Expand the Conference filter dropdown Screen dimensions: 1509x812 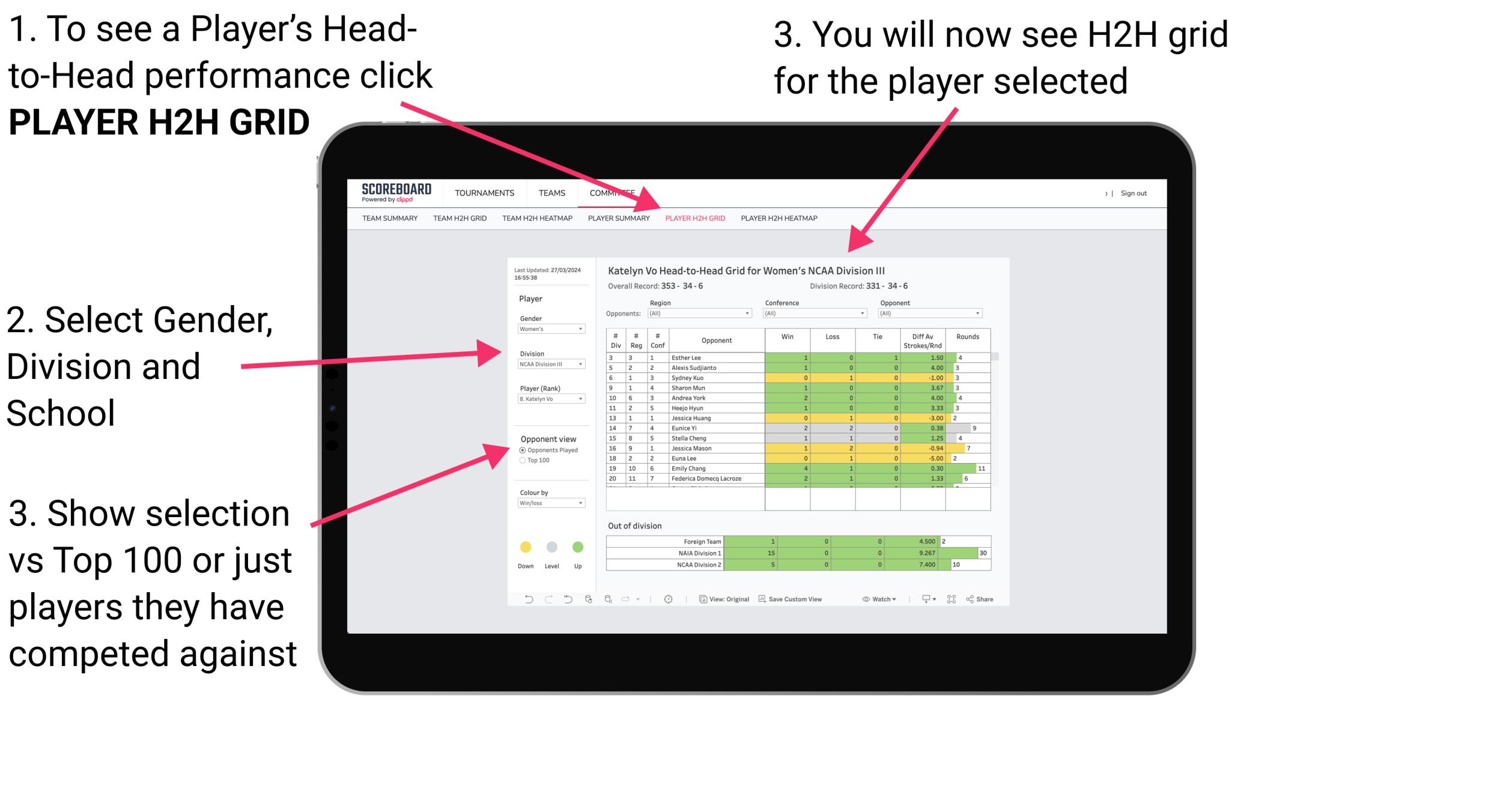[858, 314]
